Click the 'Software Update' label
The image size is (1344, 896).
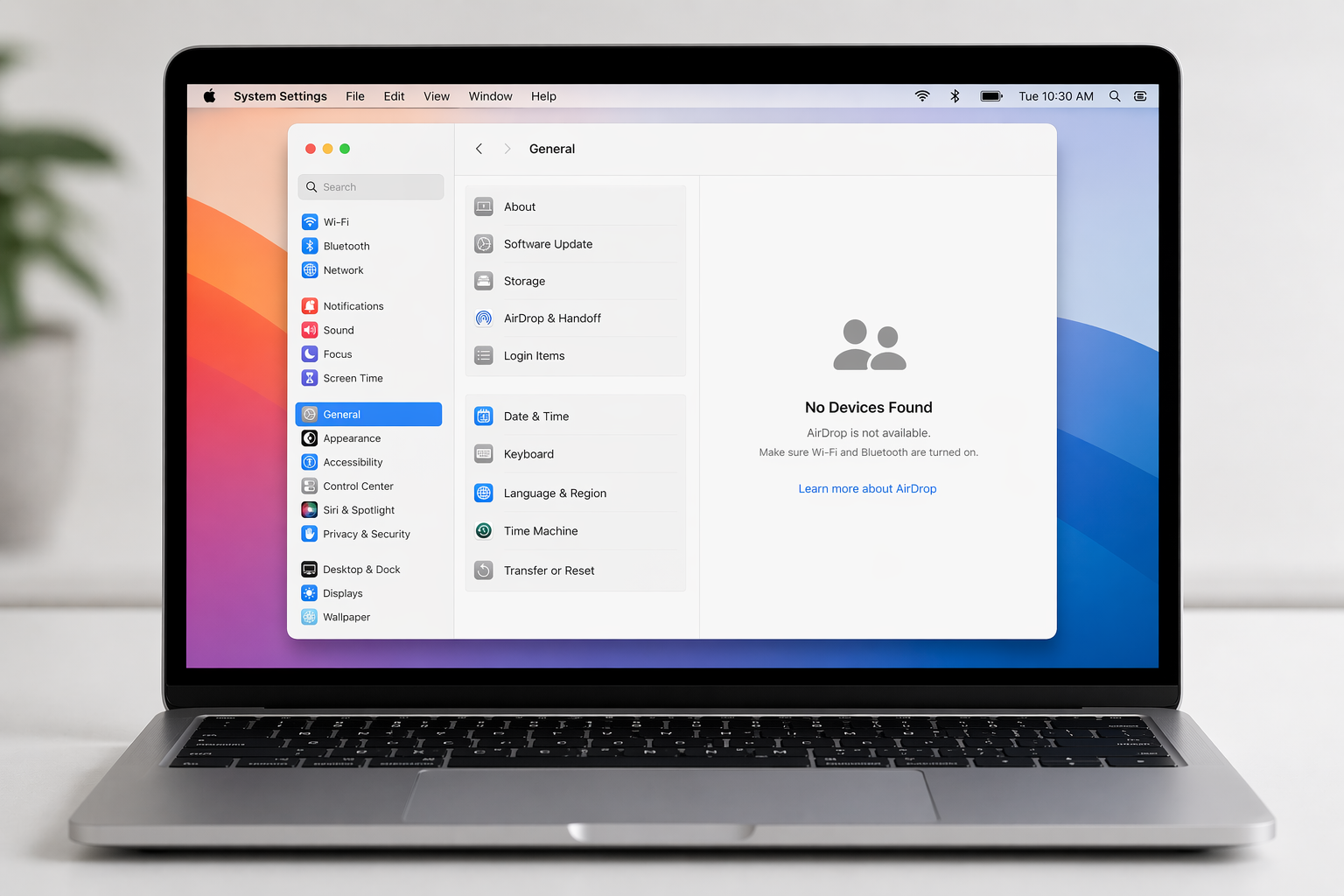tap(548, 244)
